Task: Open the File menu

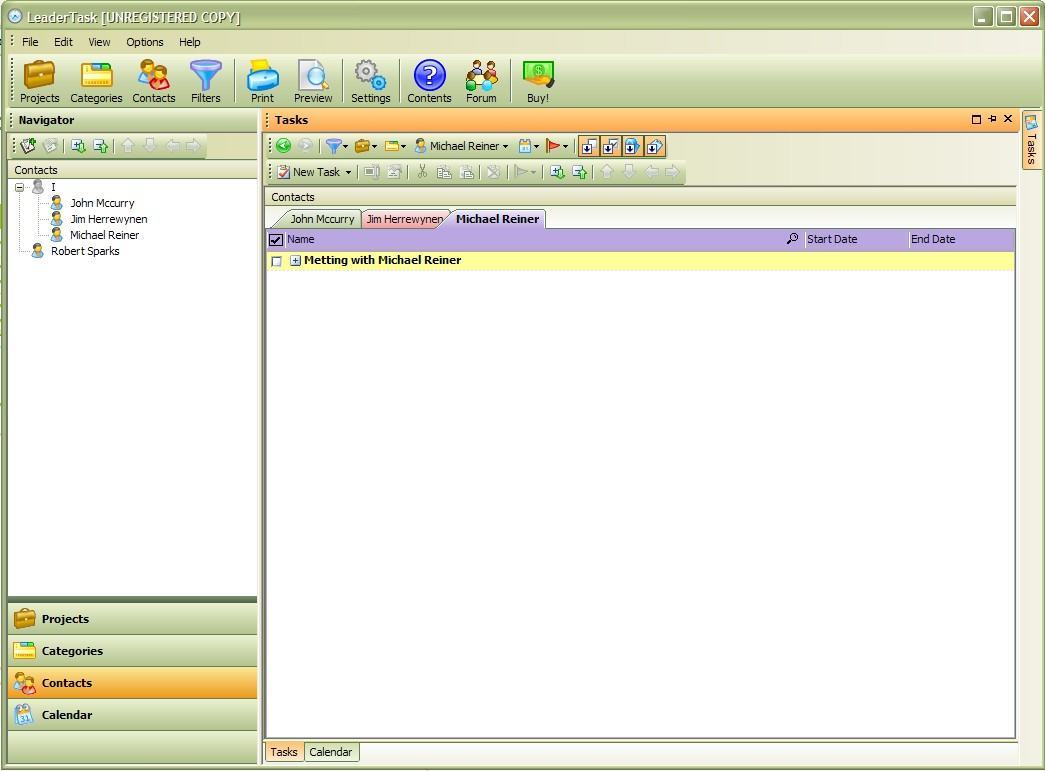Action: [x=30, y=42]
